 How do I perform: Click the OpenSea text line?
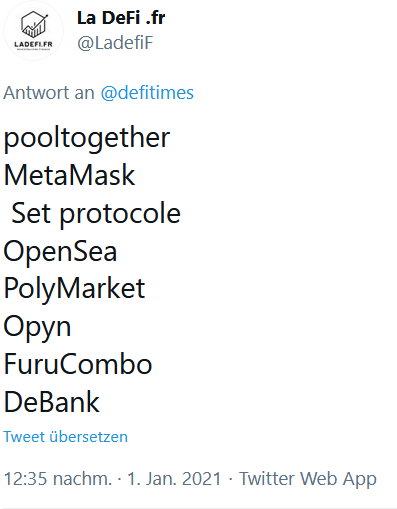tap(60, 251)
